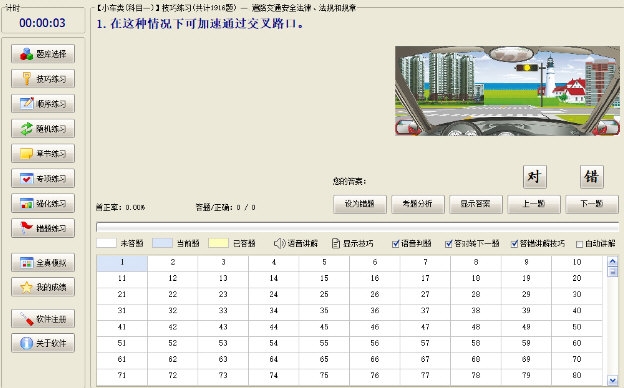Jump to question 27 in the grid
The width and height of the screenshot is (624, 388).
click(425, 295)
